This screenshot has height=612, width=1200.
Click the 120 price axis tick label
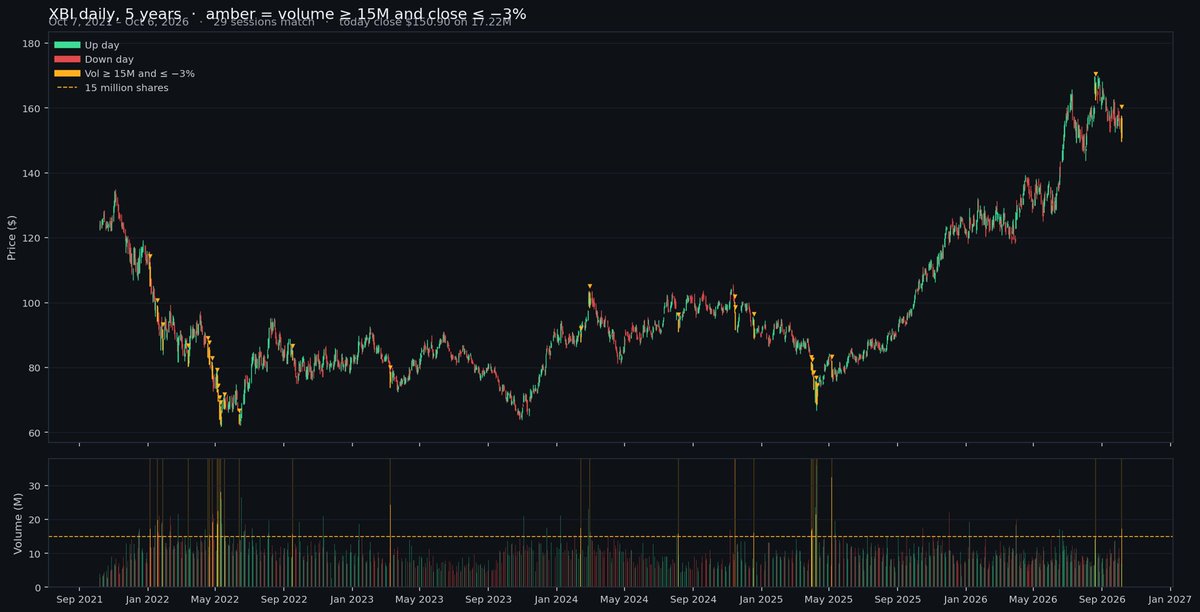(31, 238)
